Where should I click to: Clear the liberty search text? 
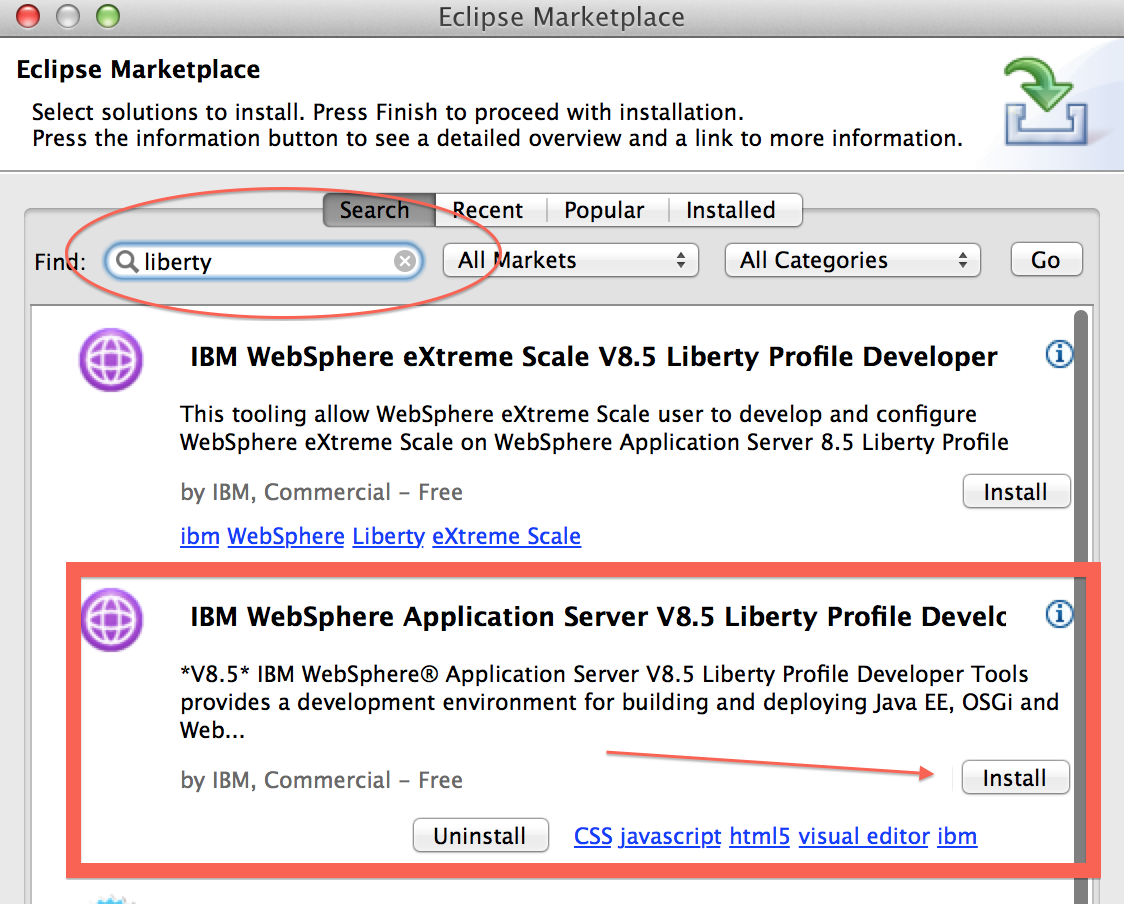coord(405,261)
